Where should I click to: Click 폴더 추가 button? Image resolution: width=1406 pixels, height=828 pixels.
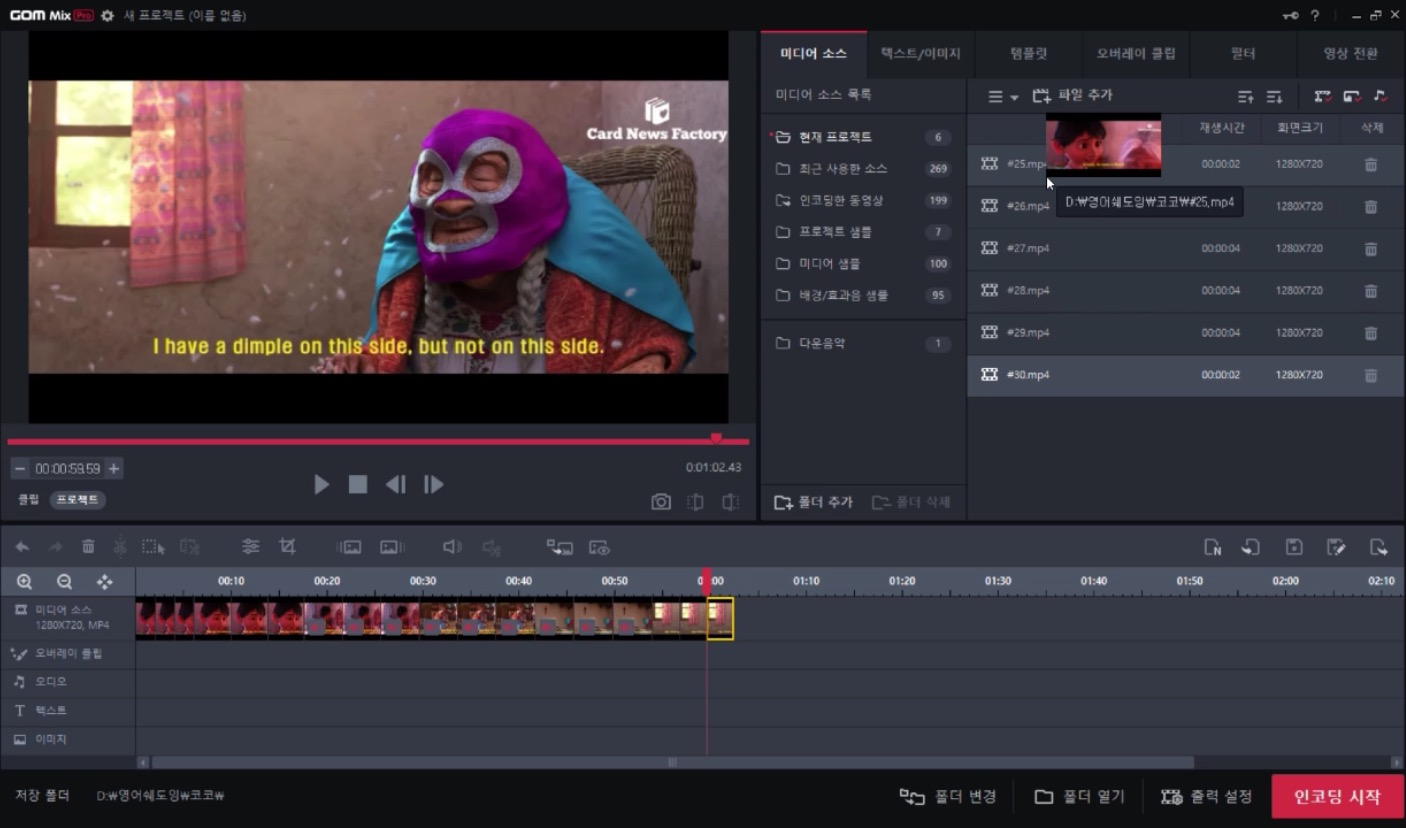pos(813,502)
